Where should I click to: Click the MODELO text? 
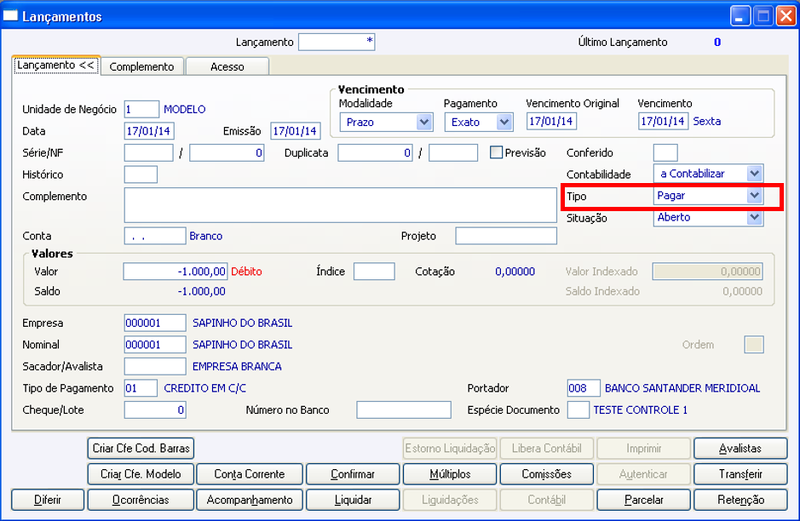[185, 109]
